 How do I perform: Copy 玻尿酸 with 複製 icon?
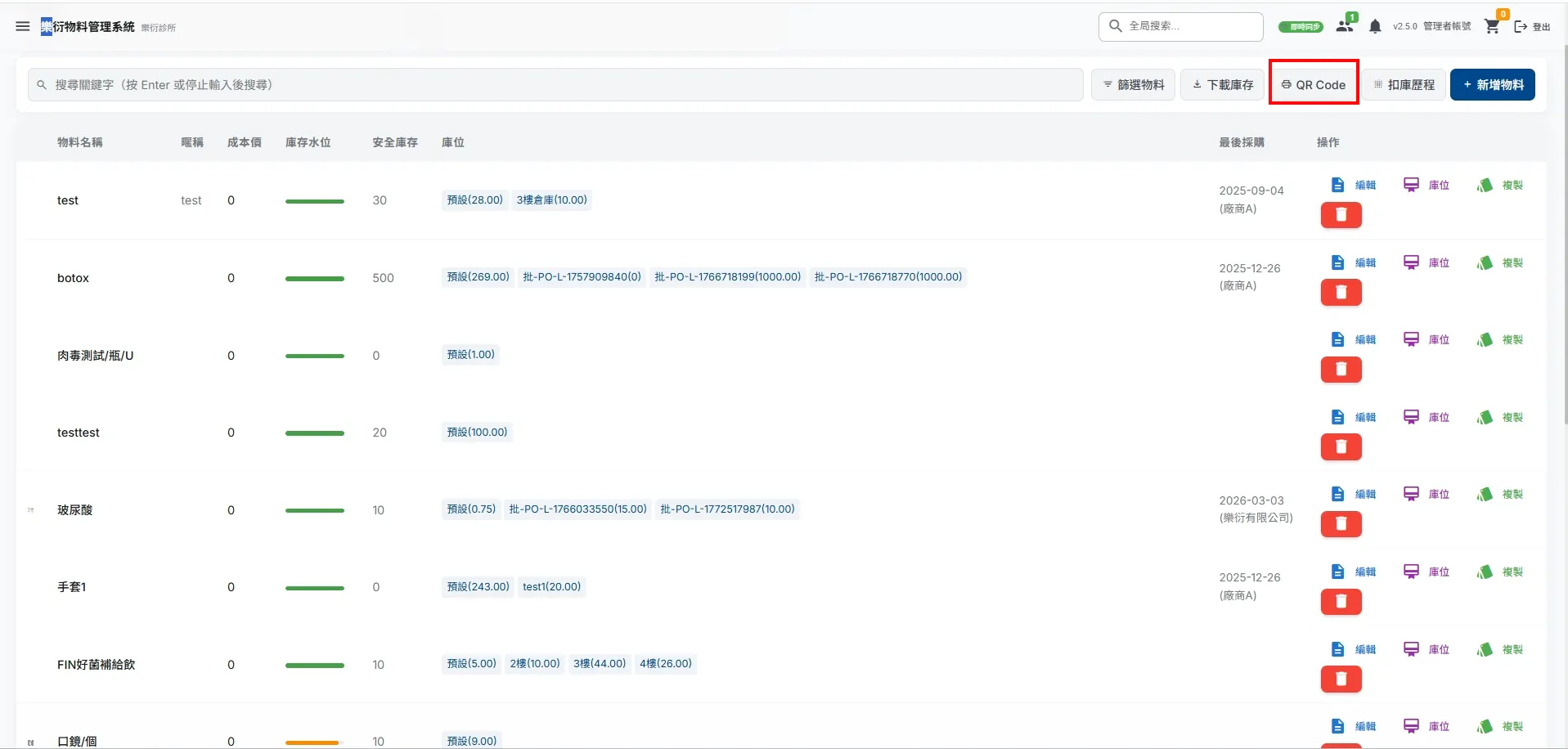click(x=1485, y=494)
